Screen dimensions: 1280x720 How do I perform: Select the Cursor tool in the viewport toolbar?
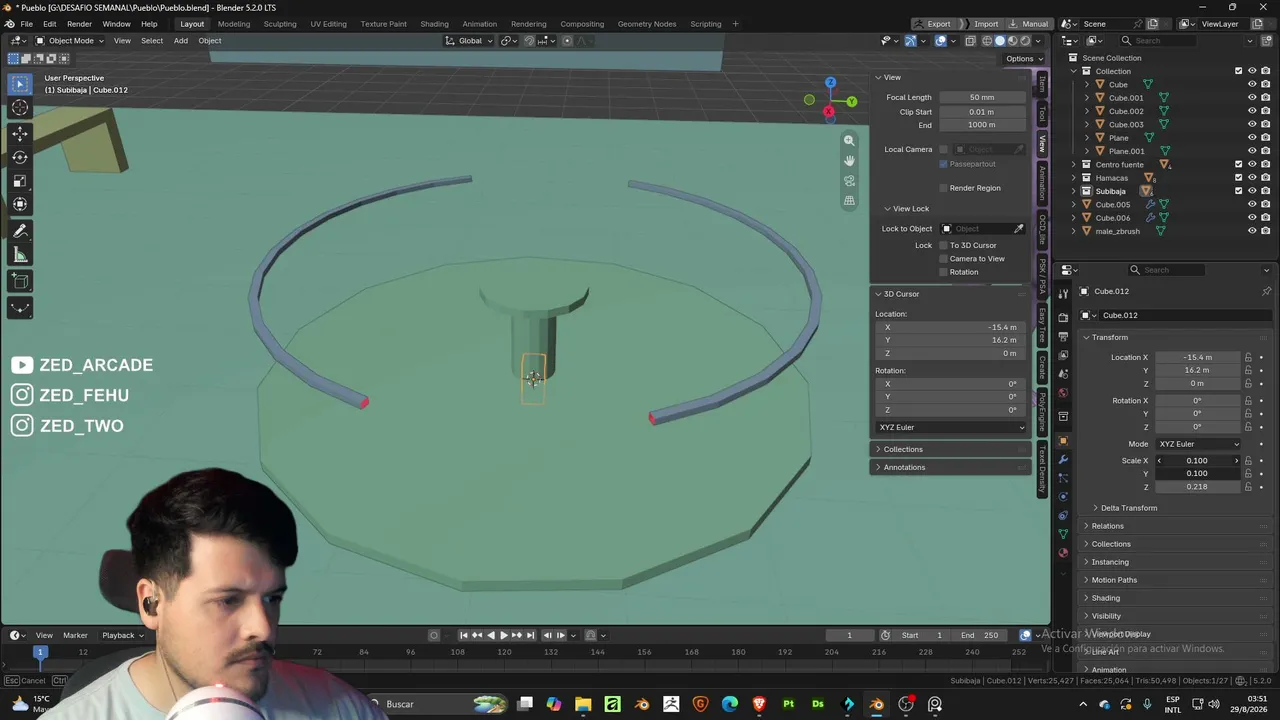pyautogui.click(x=20, y=108)
